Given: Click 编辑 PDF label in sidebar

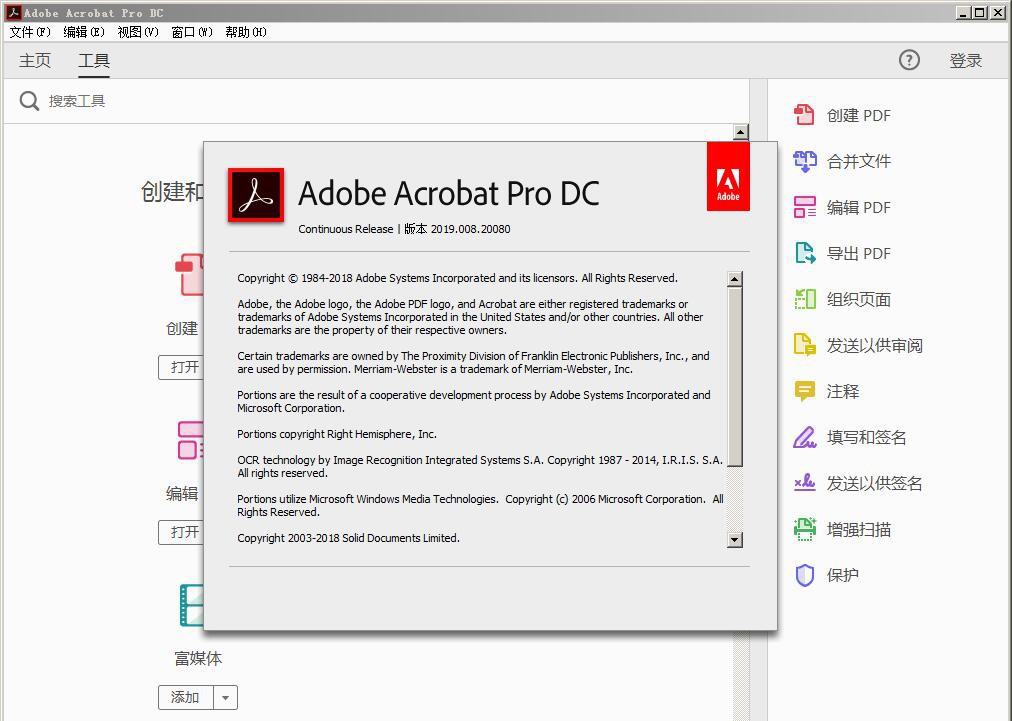Looking at the screenshot, I should [x=858, y=207].
